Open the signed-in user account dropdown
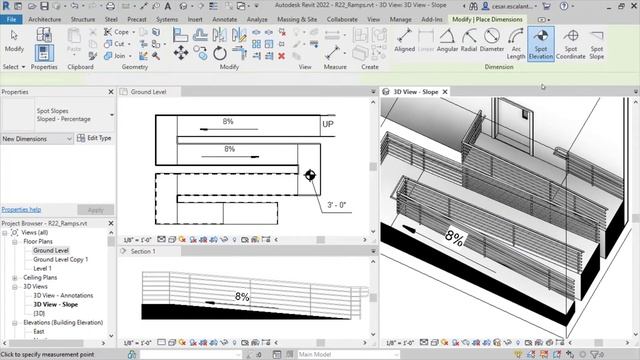The image size is (640, 360). click(x=509, y=6)
